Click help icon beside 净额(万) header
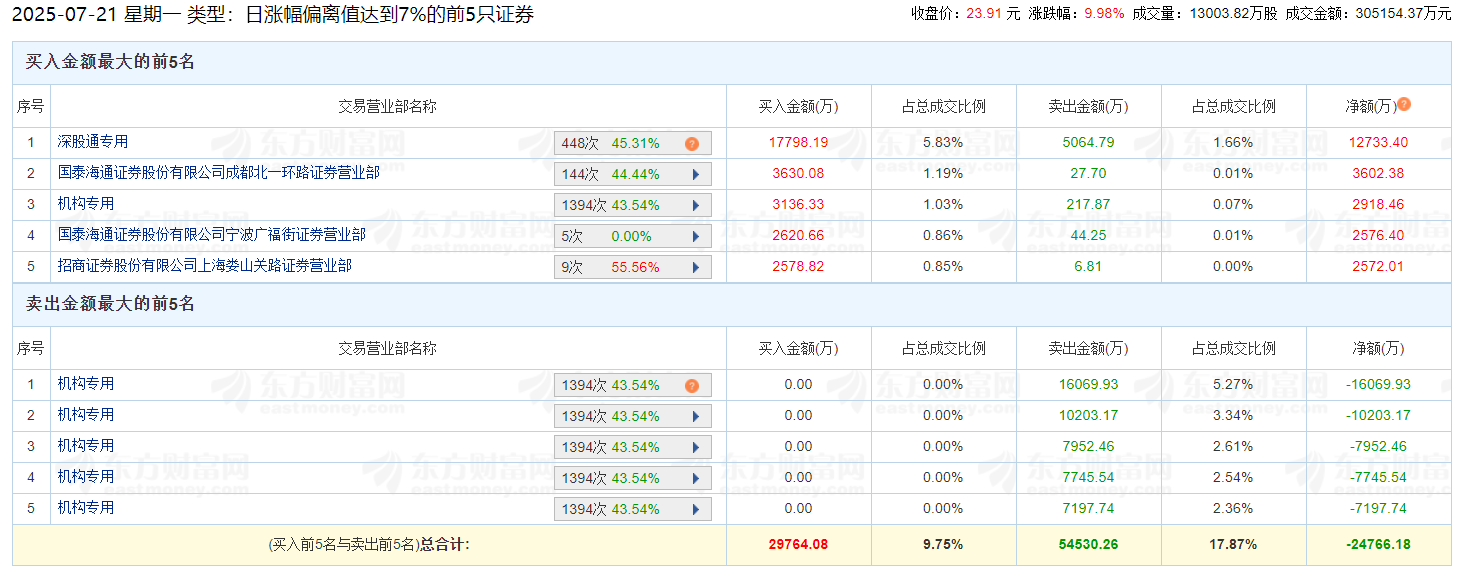The image size is (1462, 572). [x=1404, y=104]
